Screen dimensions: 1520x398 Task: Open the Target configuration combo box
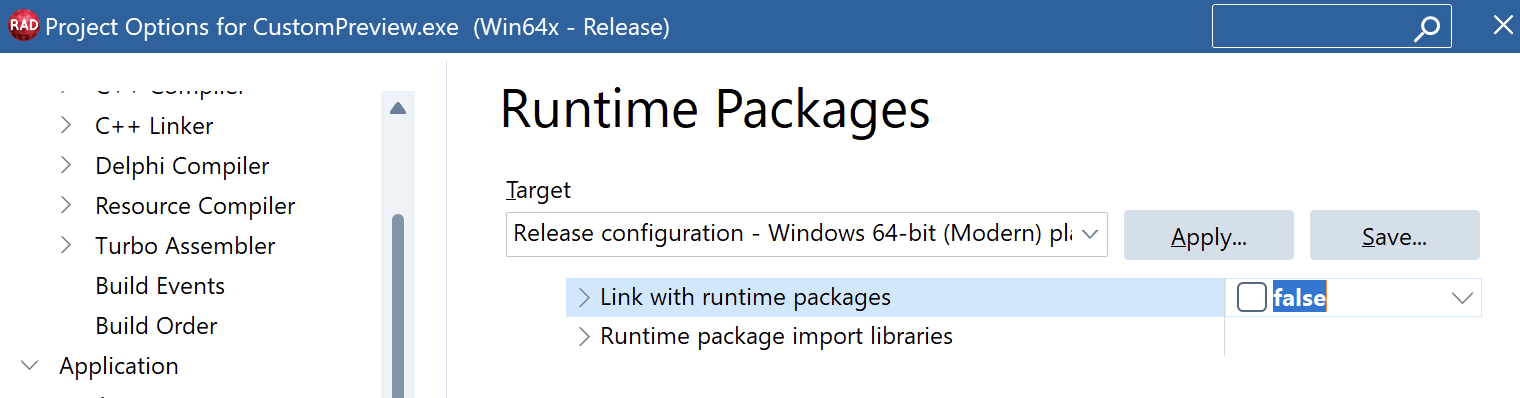[x=806, y=234]
